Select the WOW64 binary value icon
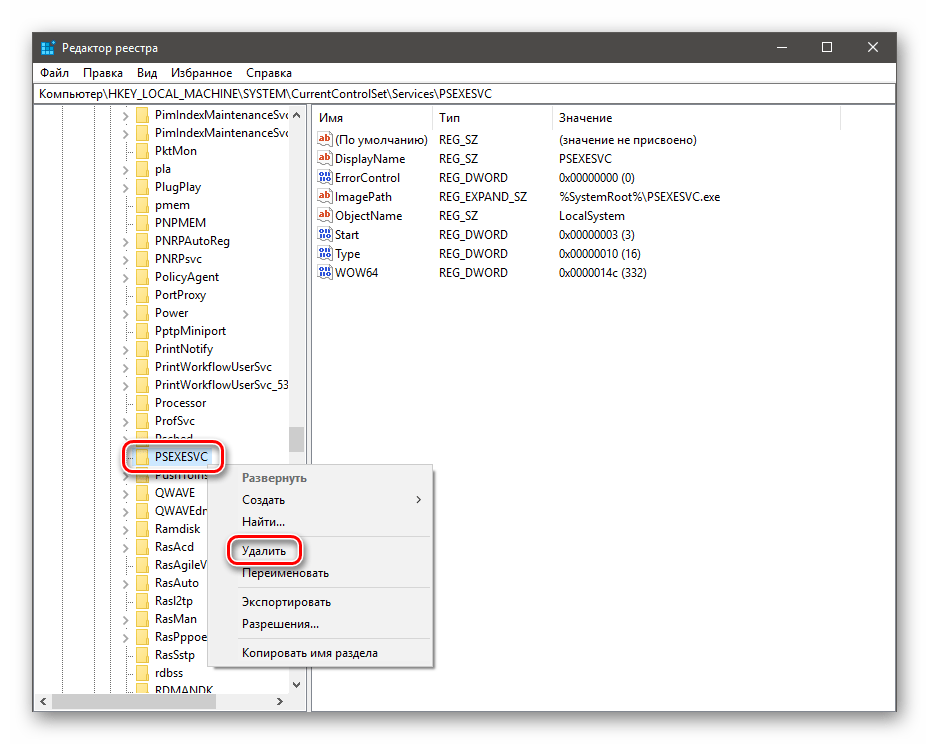The width and height of the screenshot is (929, 744). pyautogui.click(x=324, y=273)
